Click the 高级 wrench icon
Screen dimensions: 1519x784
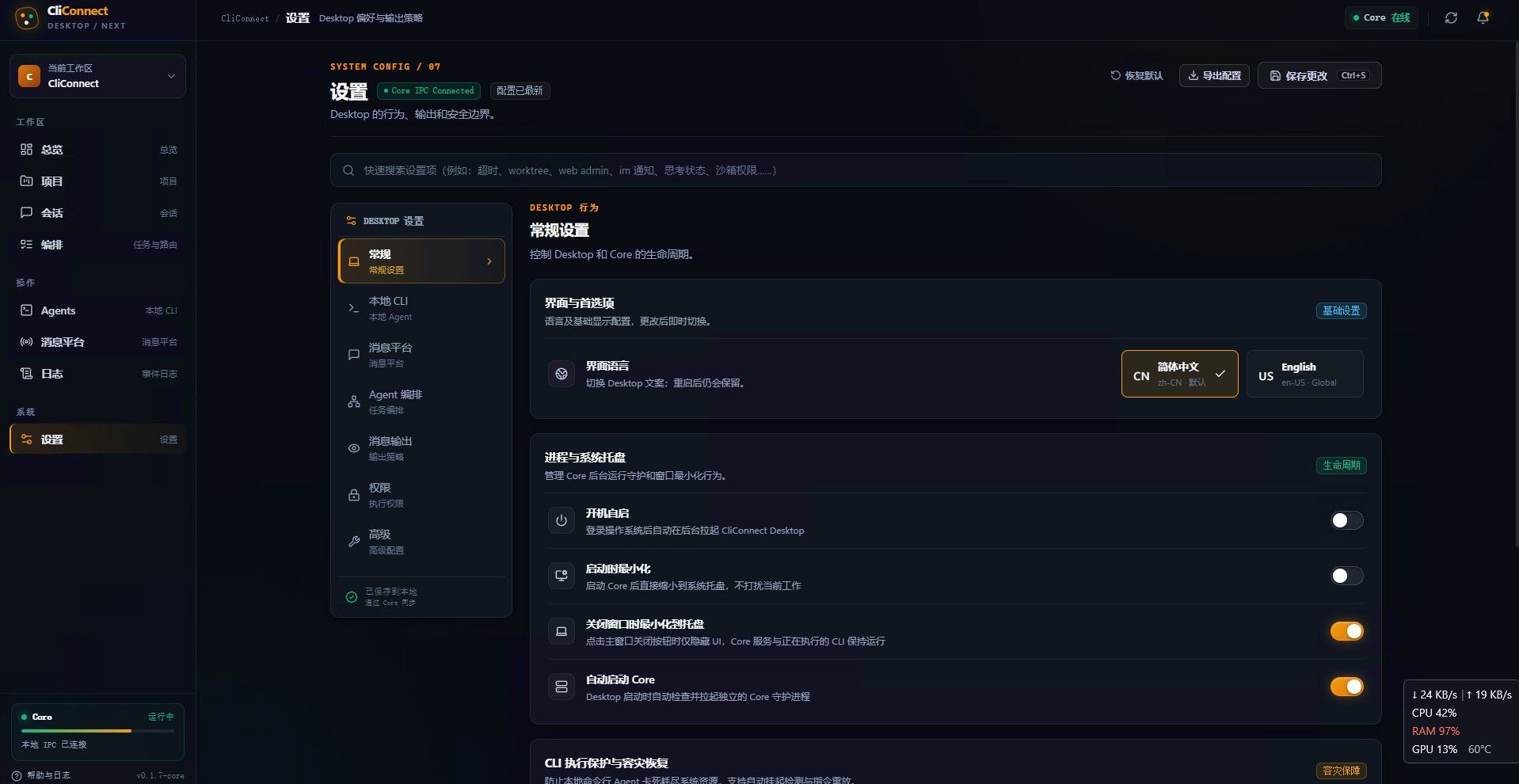(354, 542)
